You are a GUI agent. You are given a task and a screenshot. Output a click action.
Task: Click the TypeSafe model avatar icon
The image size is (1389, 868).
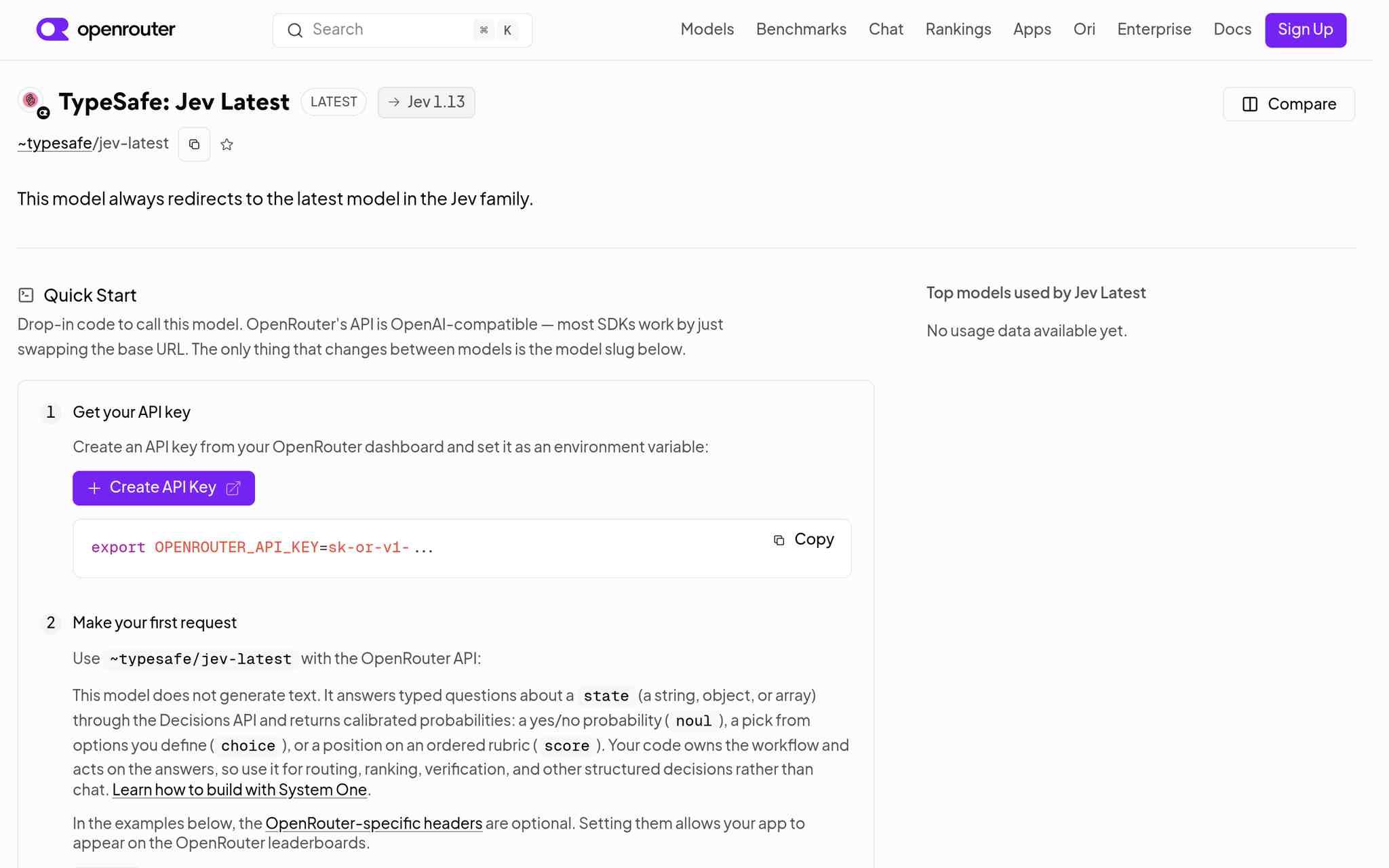point(32,102)
